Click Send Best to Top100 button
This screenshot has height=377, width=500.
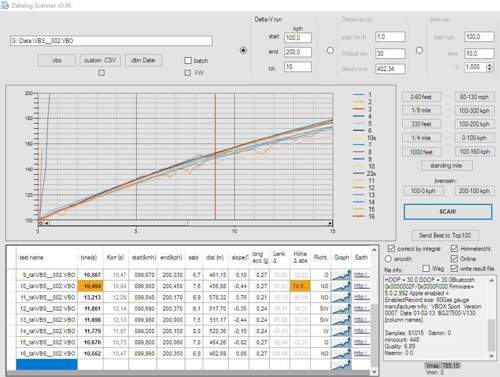tap(445, 235)
